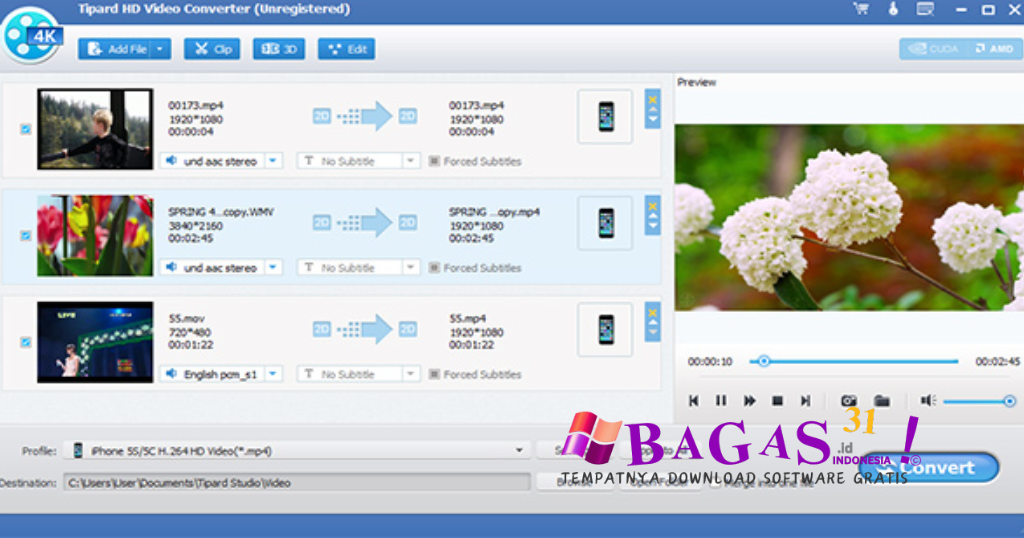
Task: Open device profile icon for SPRING WMV row
Action: pos(605,223)
